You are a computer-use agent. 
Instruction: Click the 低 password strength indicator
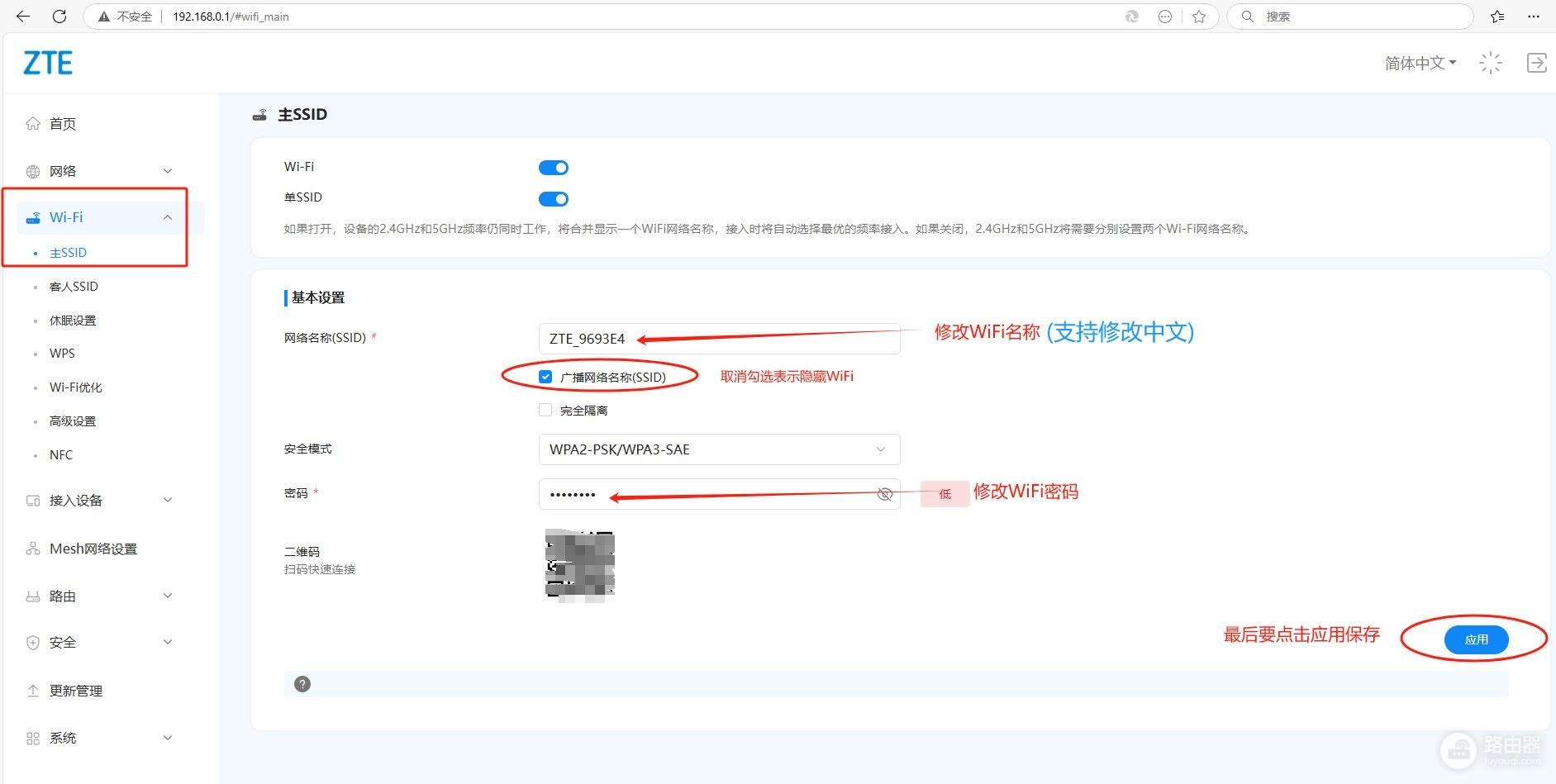click(945, 494)
